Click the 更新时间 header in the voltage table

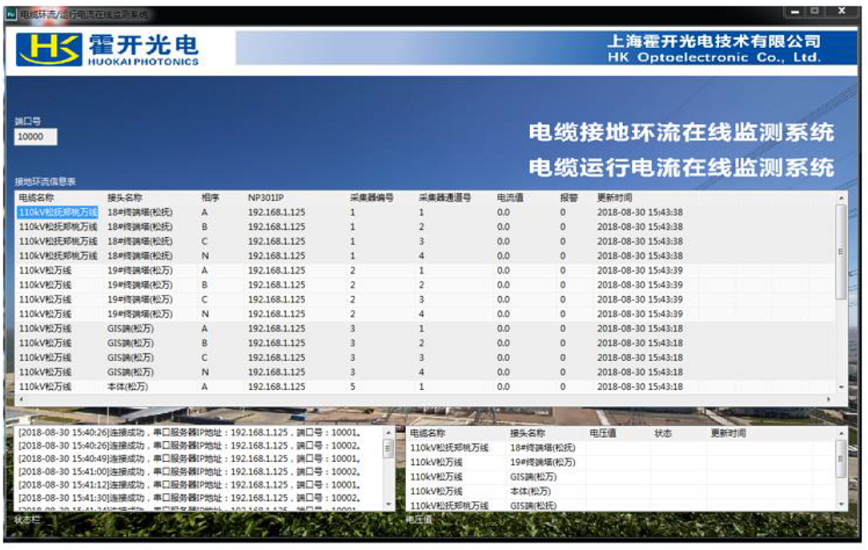click(x=728, y=433)
